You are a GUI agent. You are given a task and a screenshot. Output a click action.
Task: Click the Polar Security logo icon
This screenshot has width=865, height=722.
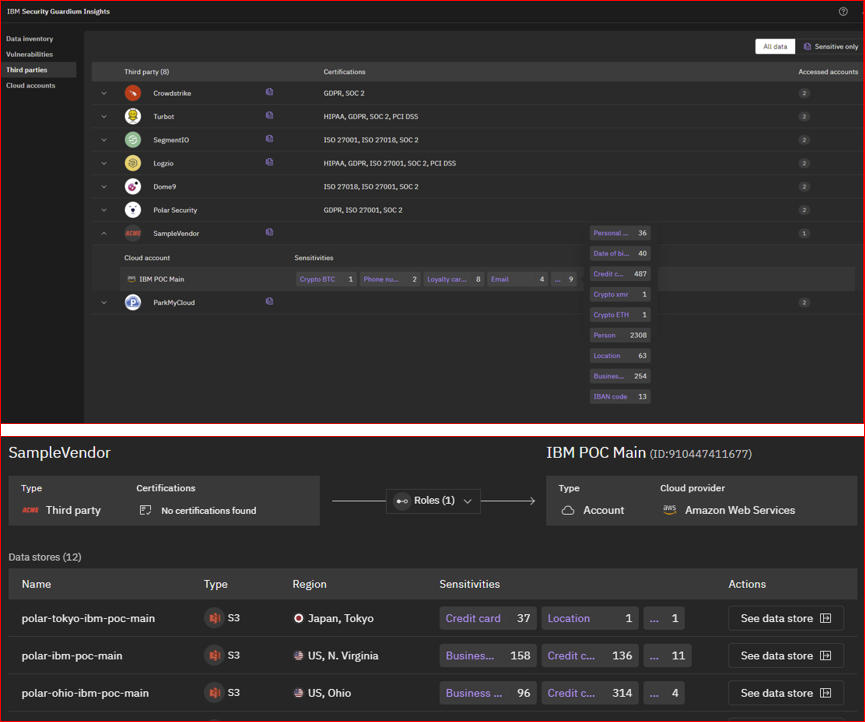click(133, 210)
